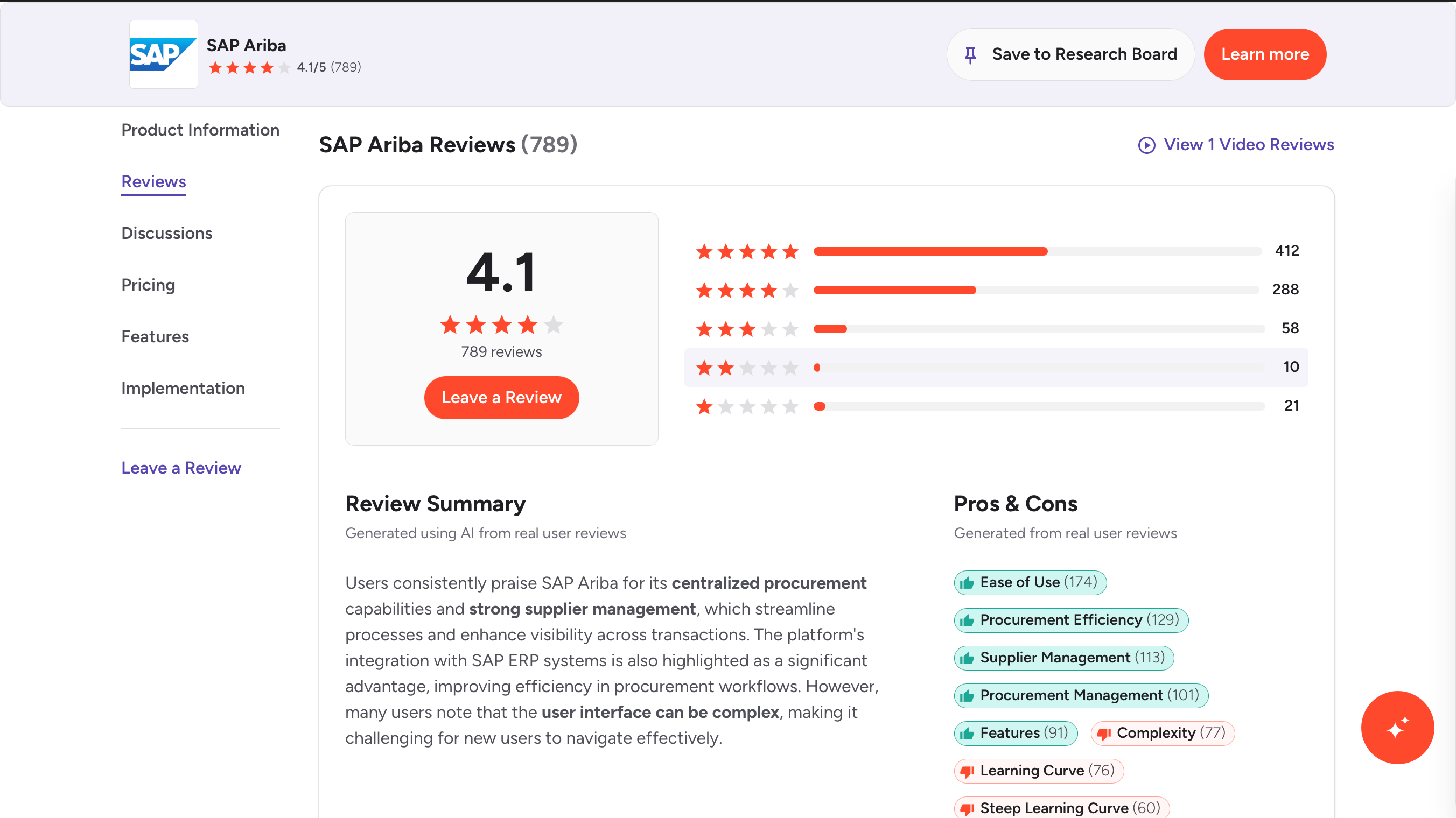Go to the Discussions section
Screen dimensions: 1456x818
pos(167,234)
